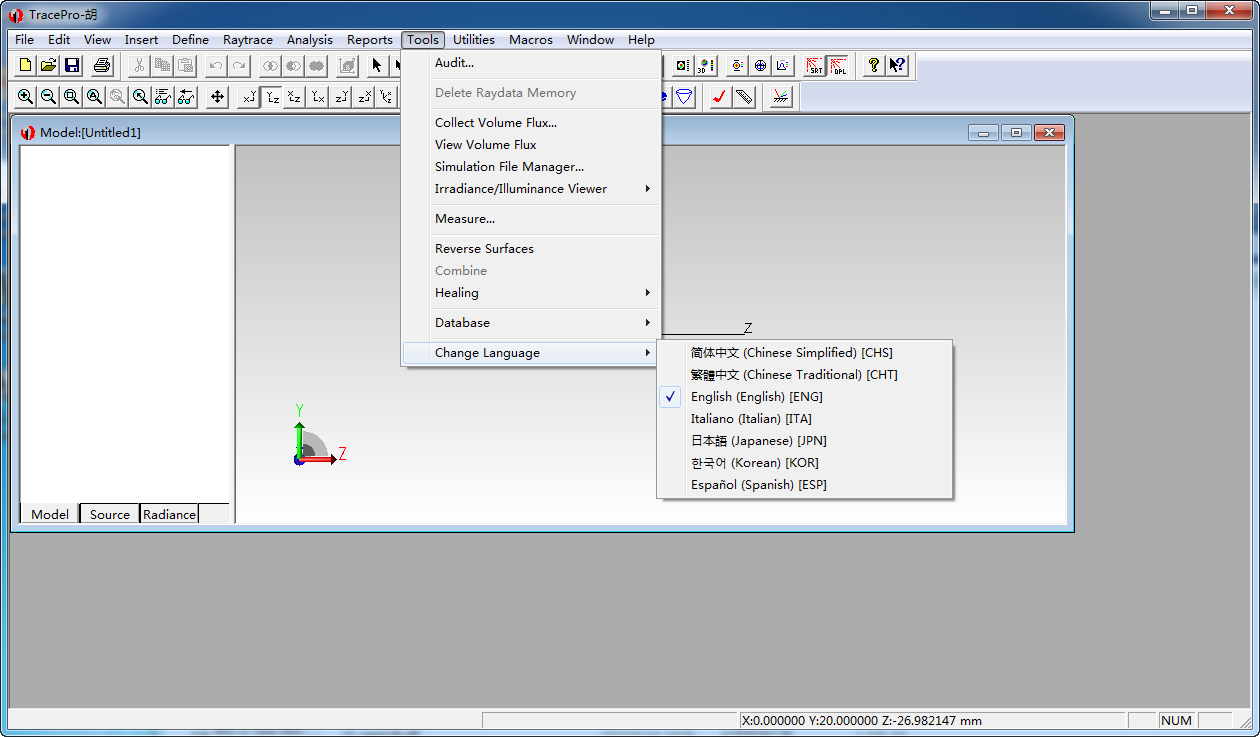
Task: Choose Measure... from the Tools menu
Action: [531, 219]
